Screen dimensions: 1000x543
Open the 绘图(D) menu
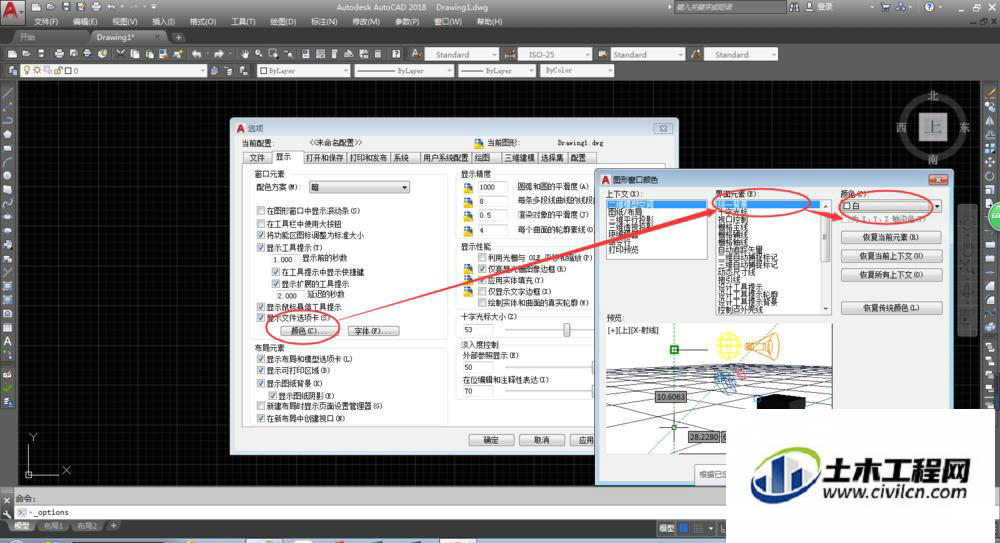283,22
